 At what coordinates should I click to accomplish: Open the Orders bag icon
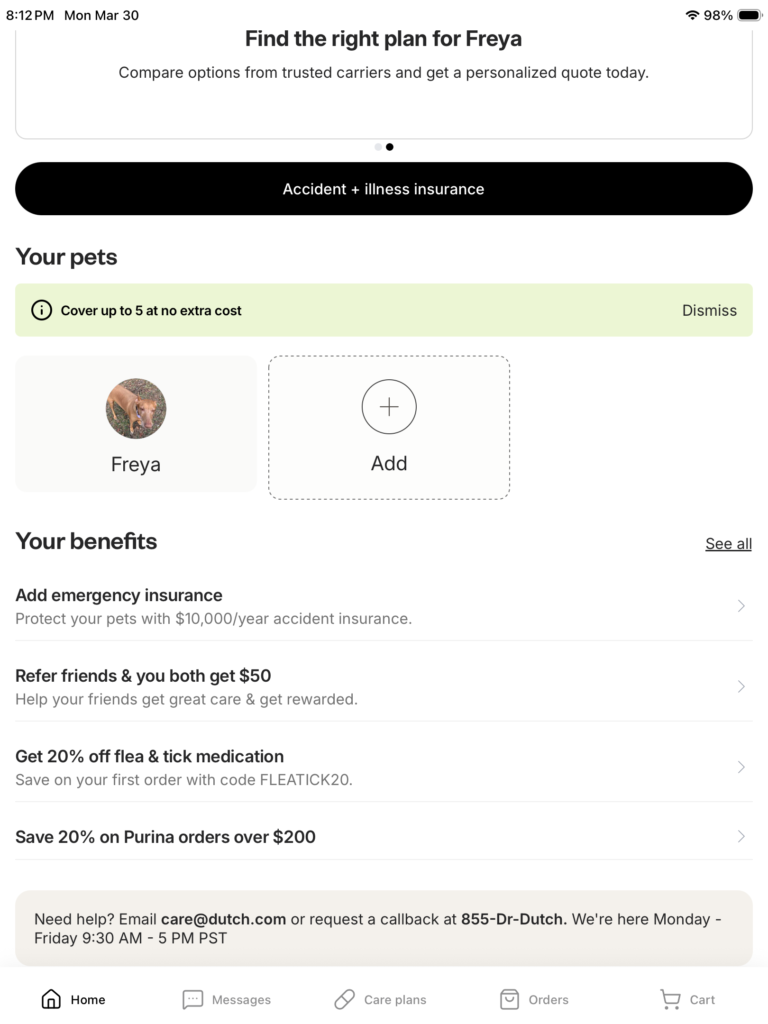tap(509, 999)
